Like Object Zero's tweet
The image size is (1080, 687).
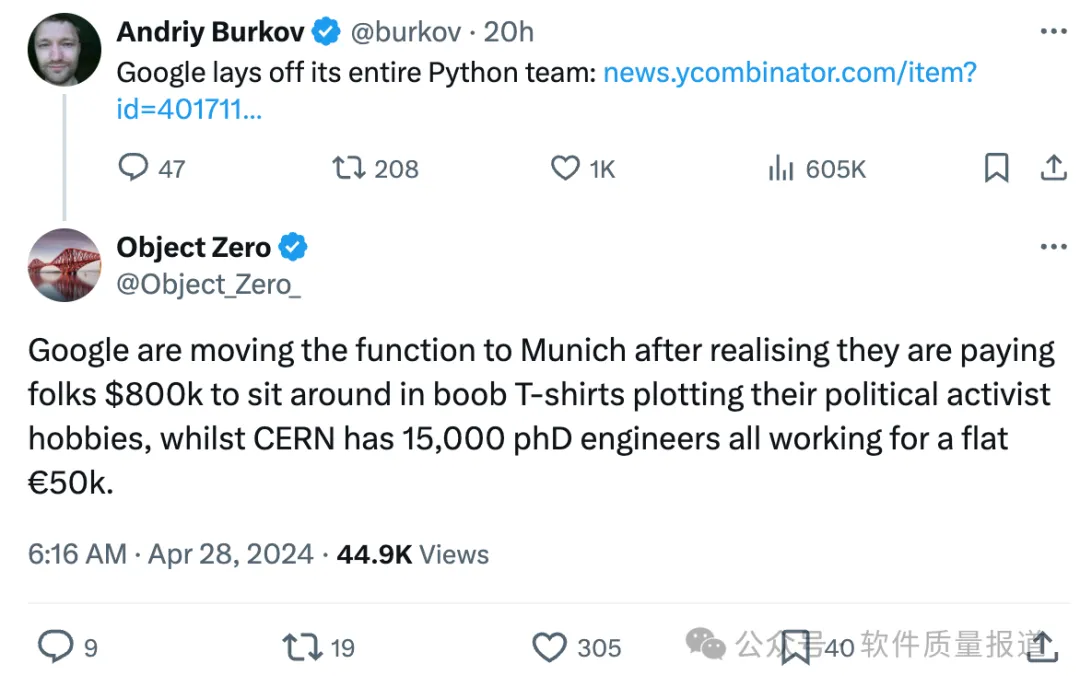click(x=549, y=647)
